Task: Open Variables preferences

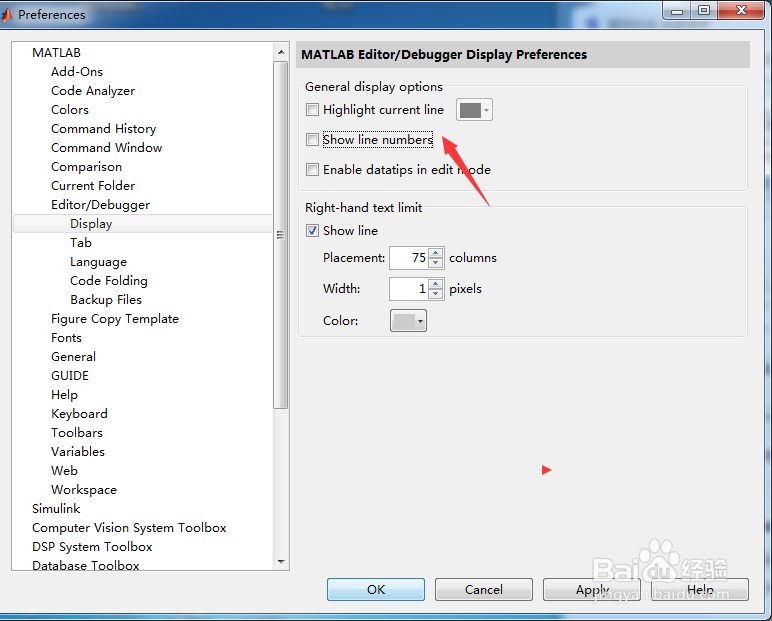Action: coord(78,452)
